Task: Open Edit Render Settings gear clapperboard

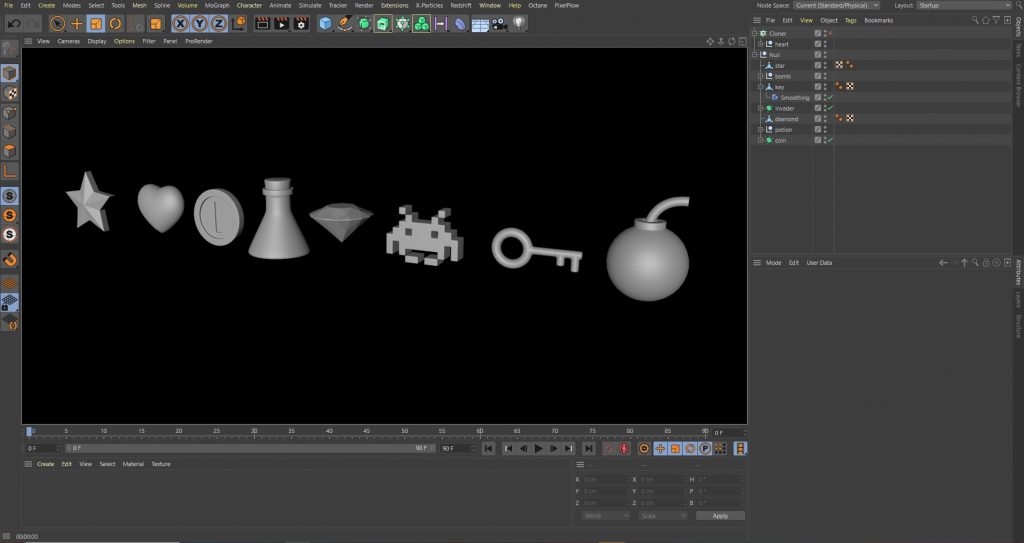Action: pyautogui.click(x=301, y=24)
